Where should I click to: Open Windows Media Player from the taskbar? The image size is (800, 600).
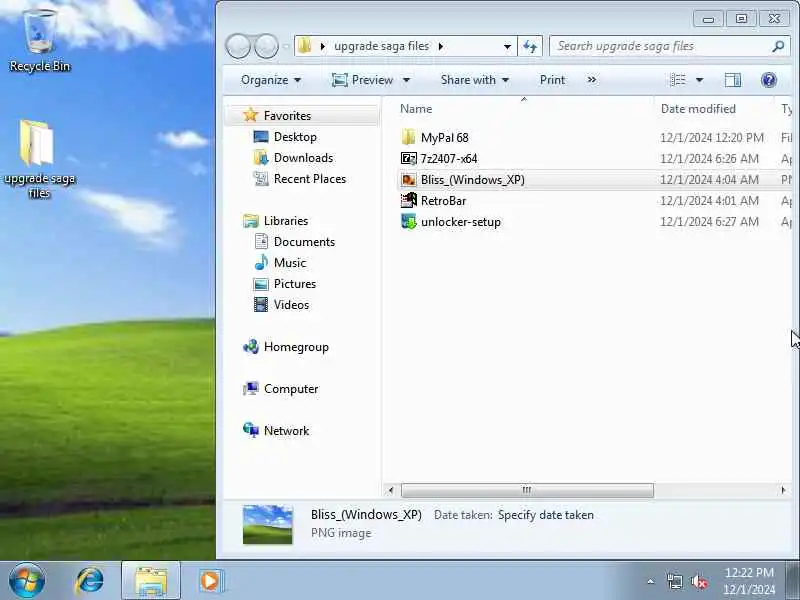(211, 581)
